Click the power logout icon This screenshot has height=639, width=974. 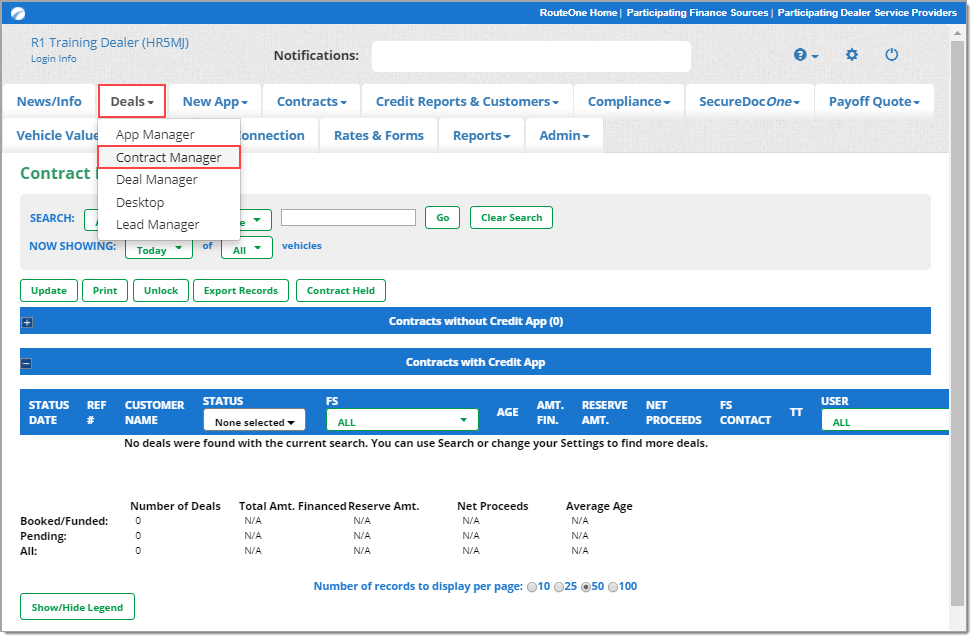coord(891,55)
